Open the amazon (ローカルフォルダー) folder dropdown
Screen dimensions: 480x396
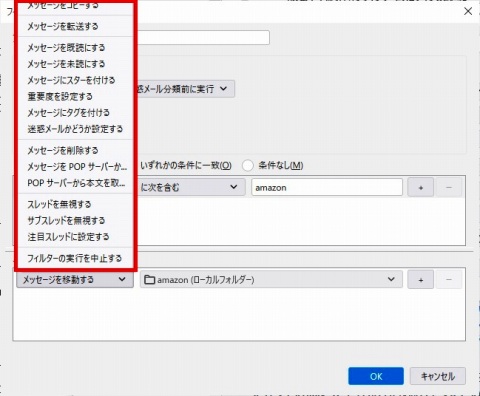(271, 279)
